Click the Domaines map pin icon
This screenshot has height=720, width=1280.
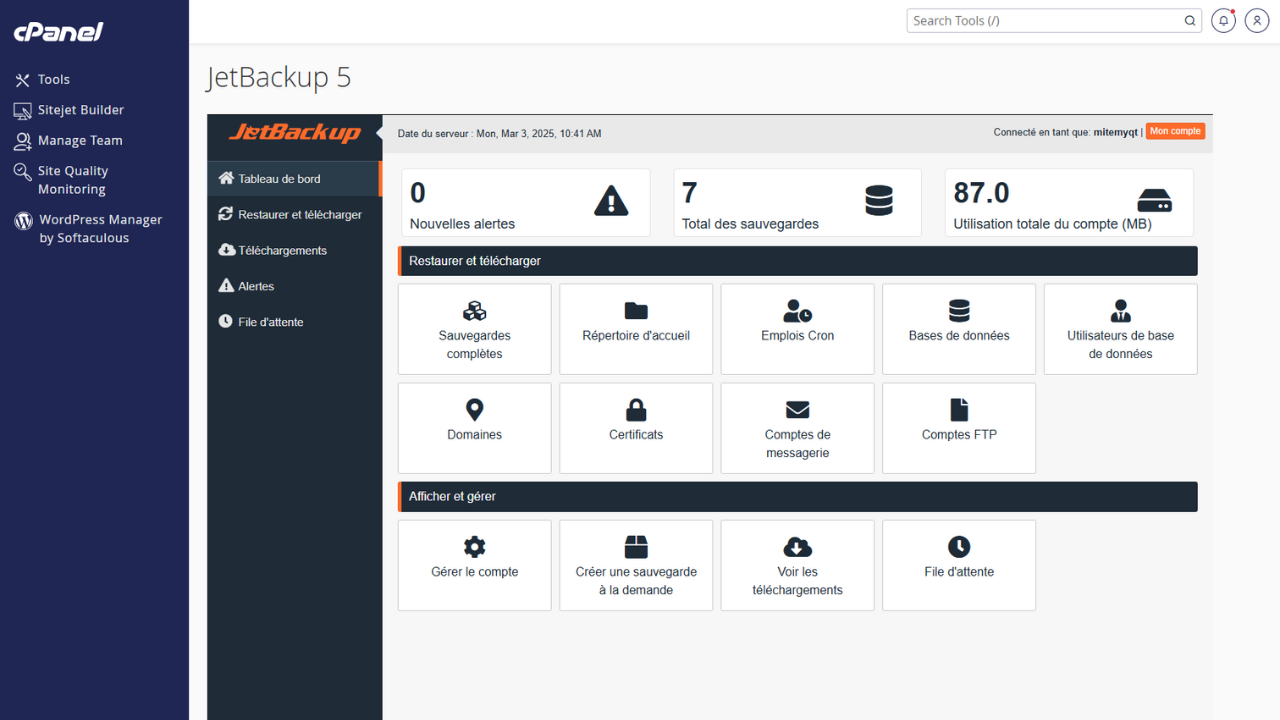[x=475, y=410]
